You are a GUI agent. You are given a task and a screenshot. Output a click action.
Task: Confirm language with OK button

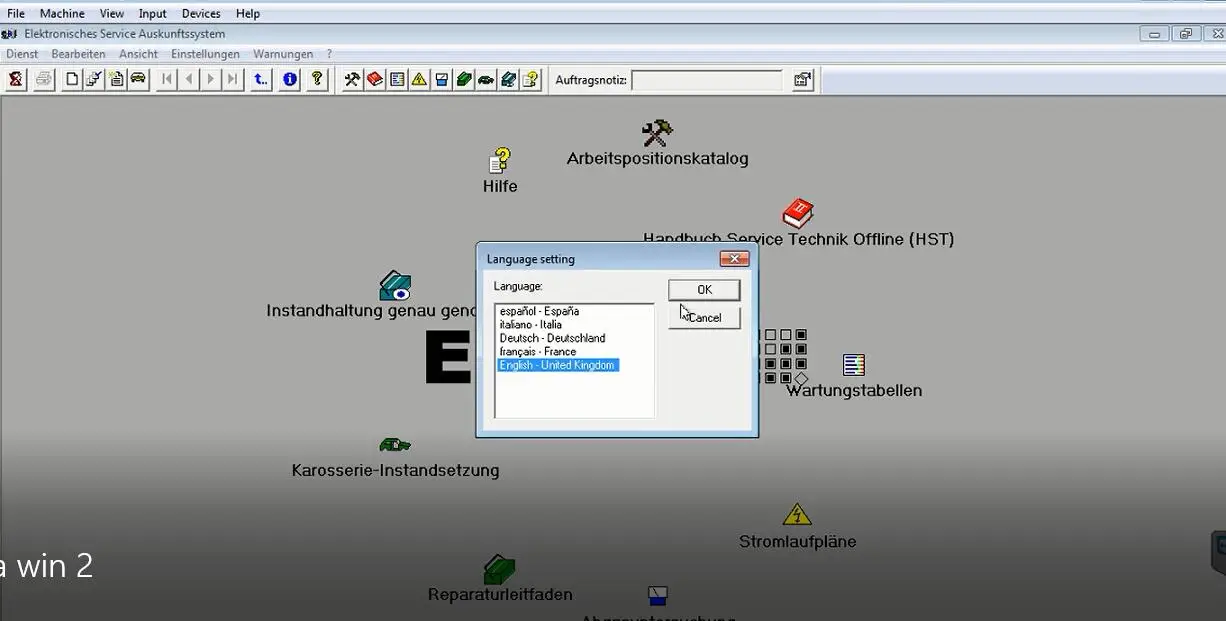(x=704, y=289)
